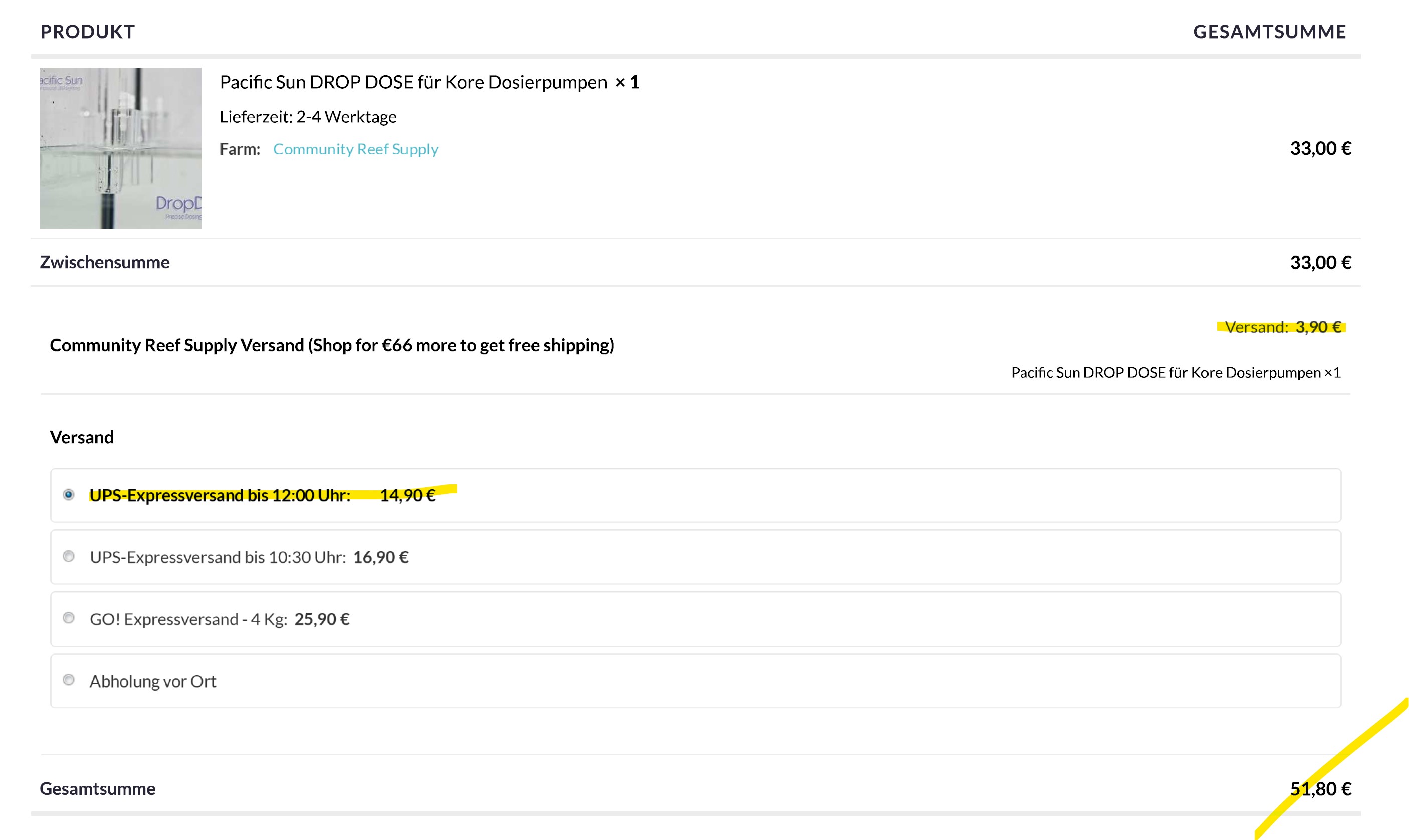Image resolution: width=1409 pixels, height=840 pixels.
Task: Select GO! Expressversand 4 Kg radio button
Action: pyautogui.click(x=69, y=618)
